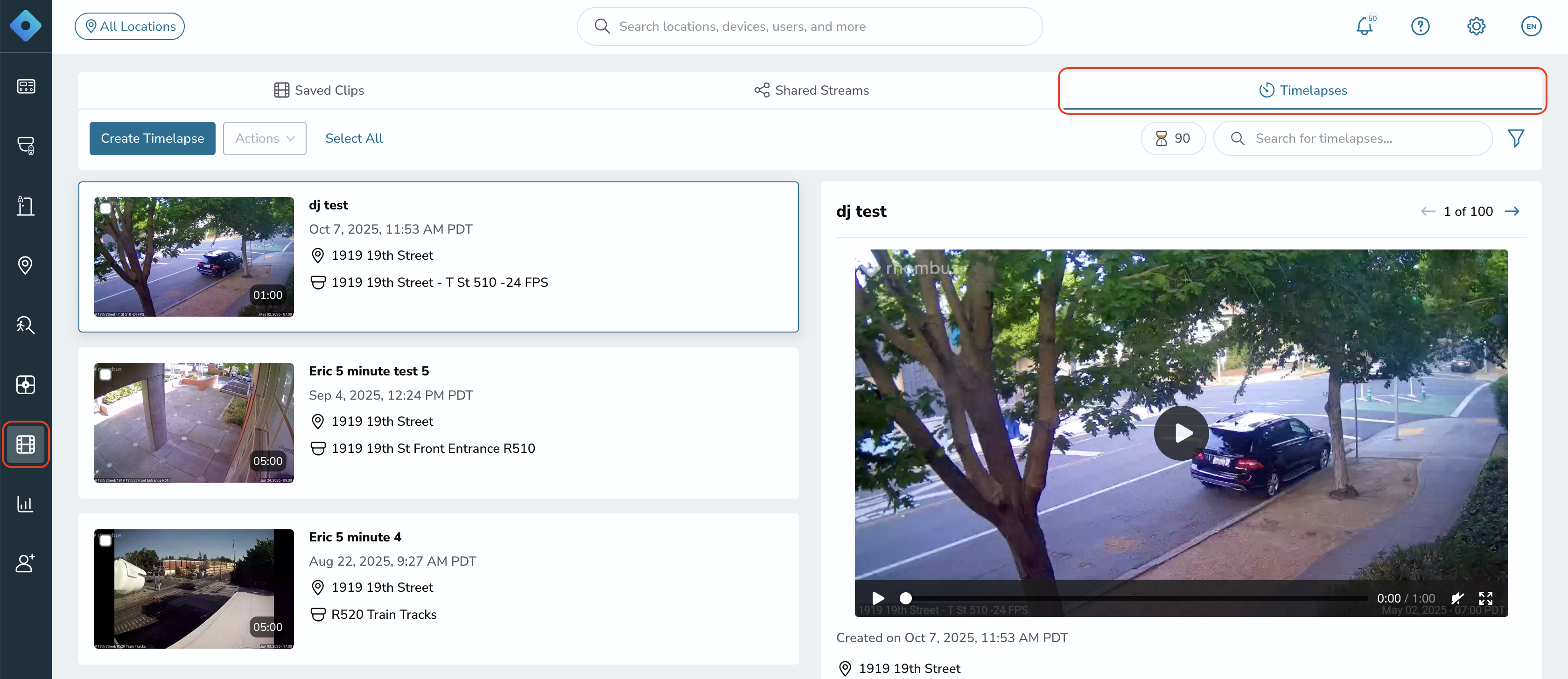Screen dimensions: 1568x679
Task: Open the integrations plus-square sidebar icon
Action: tap(26, 385)
